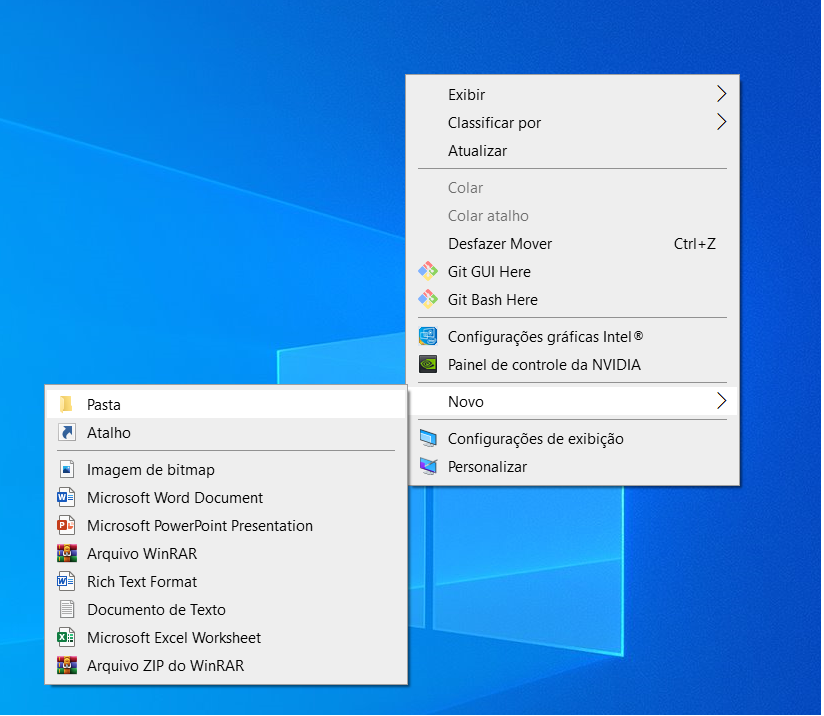Click the bitmap image icon
The height and width of the screenshot is (716, 824).
tap(67, 469)
